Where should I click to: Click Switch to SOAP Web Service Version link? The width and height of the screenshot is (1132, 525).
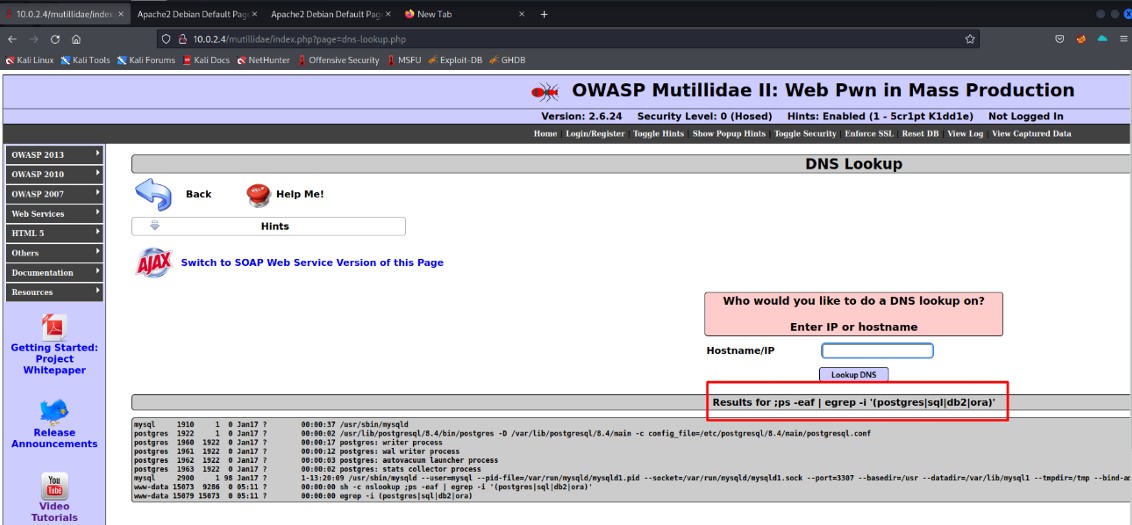(x=312, y=263)
